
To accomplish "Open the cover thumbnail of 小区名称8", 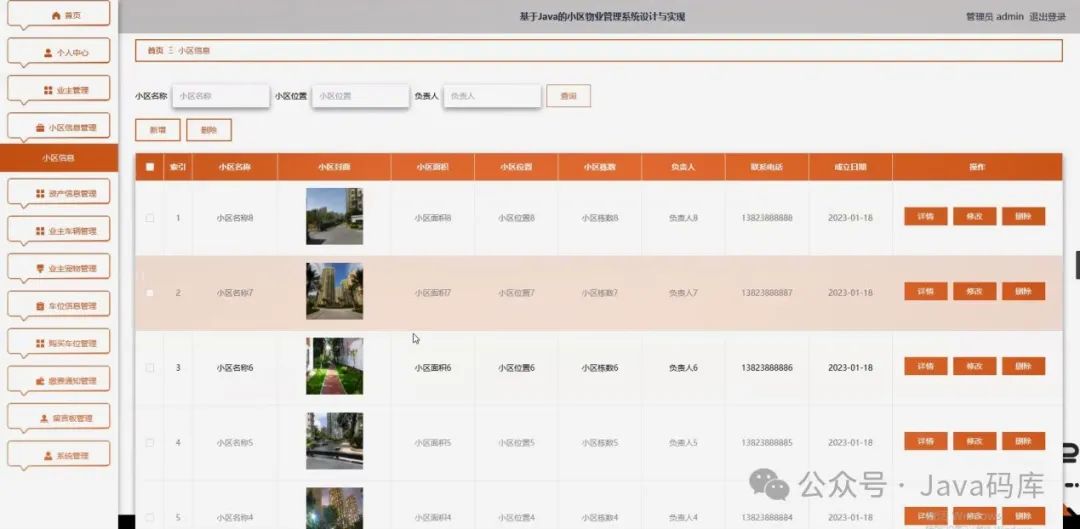I will [334, 216].
